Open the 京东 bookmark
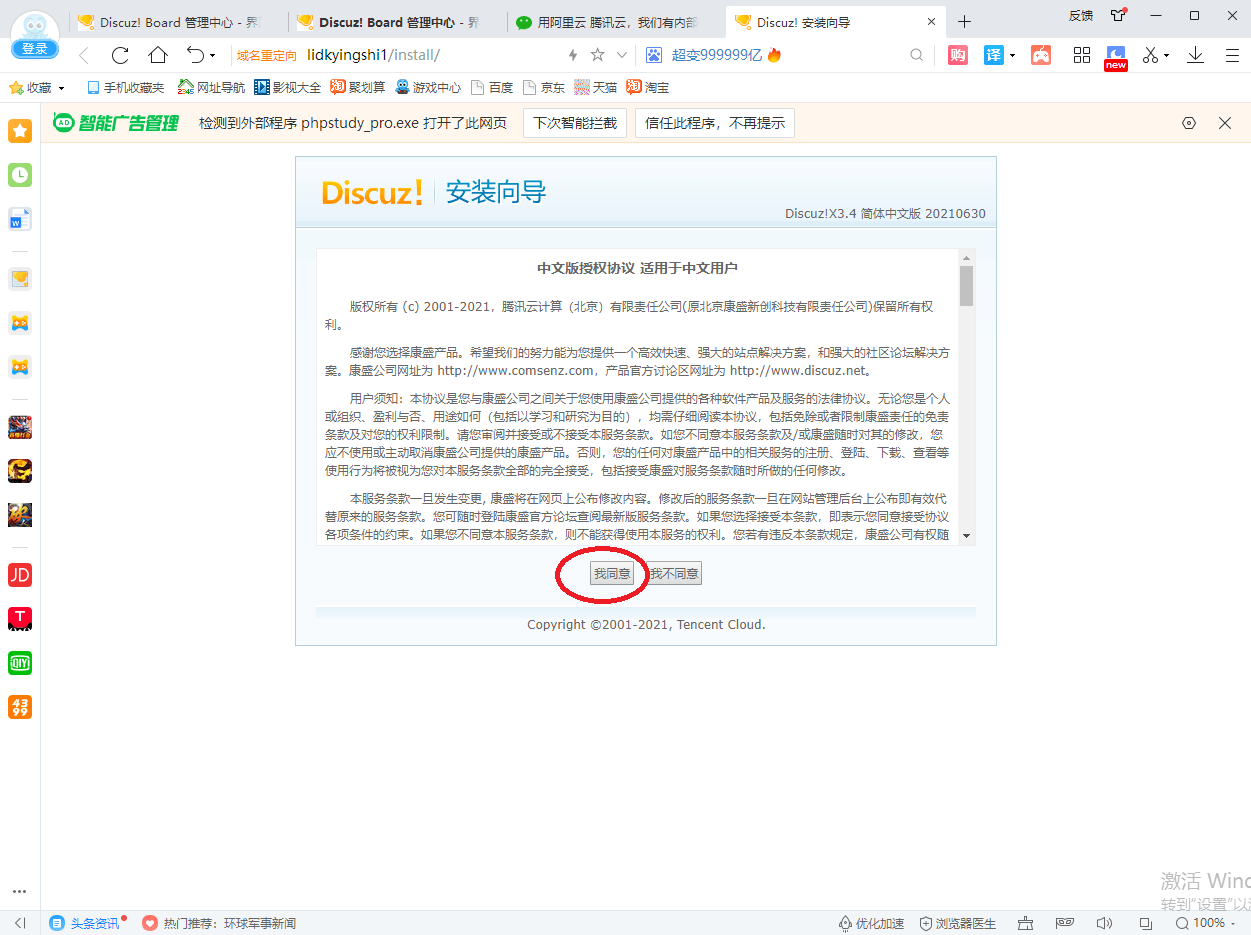 544,88
